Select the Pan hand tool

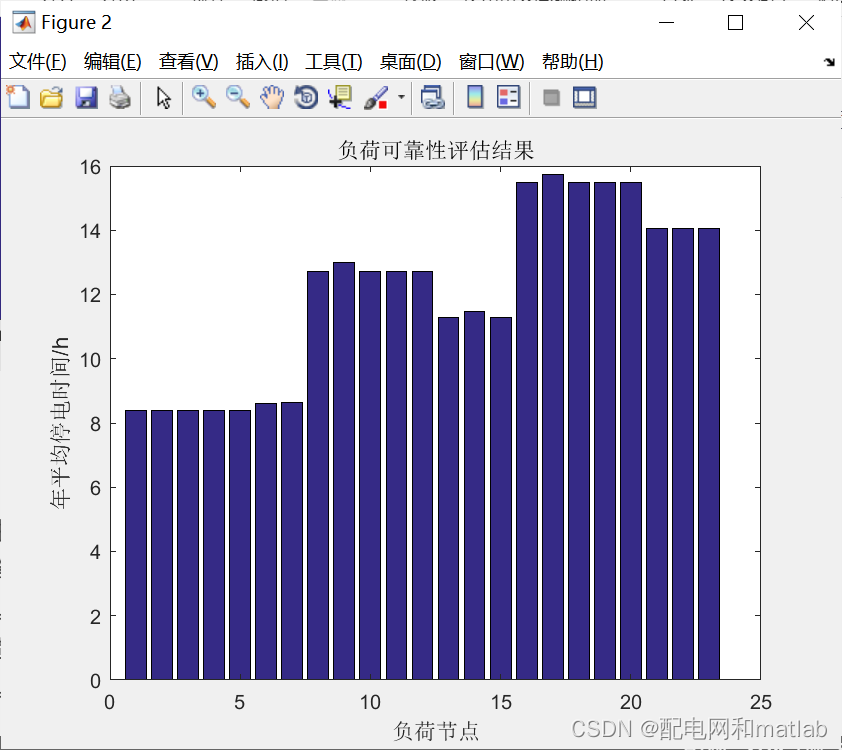[272, 98]
